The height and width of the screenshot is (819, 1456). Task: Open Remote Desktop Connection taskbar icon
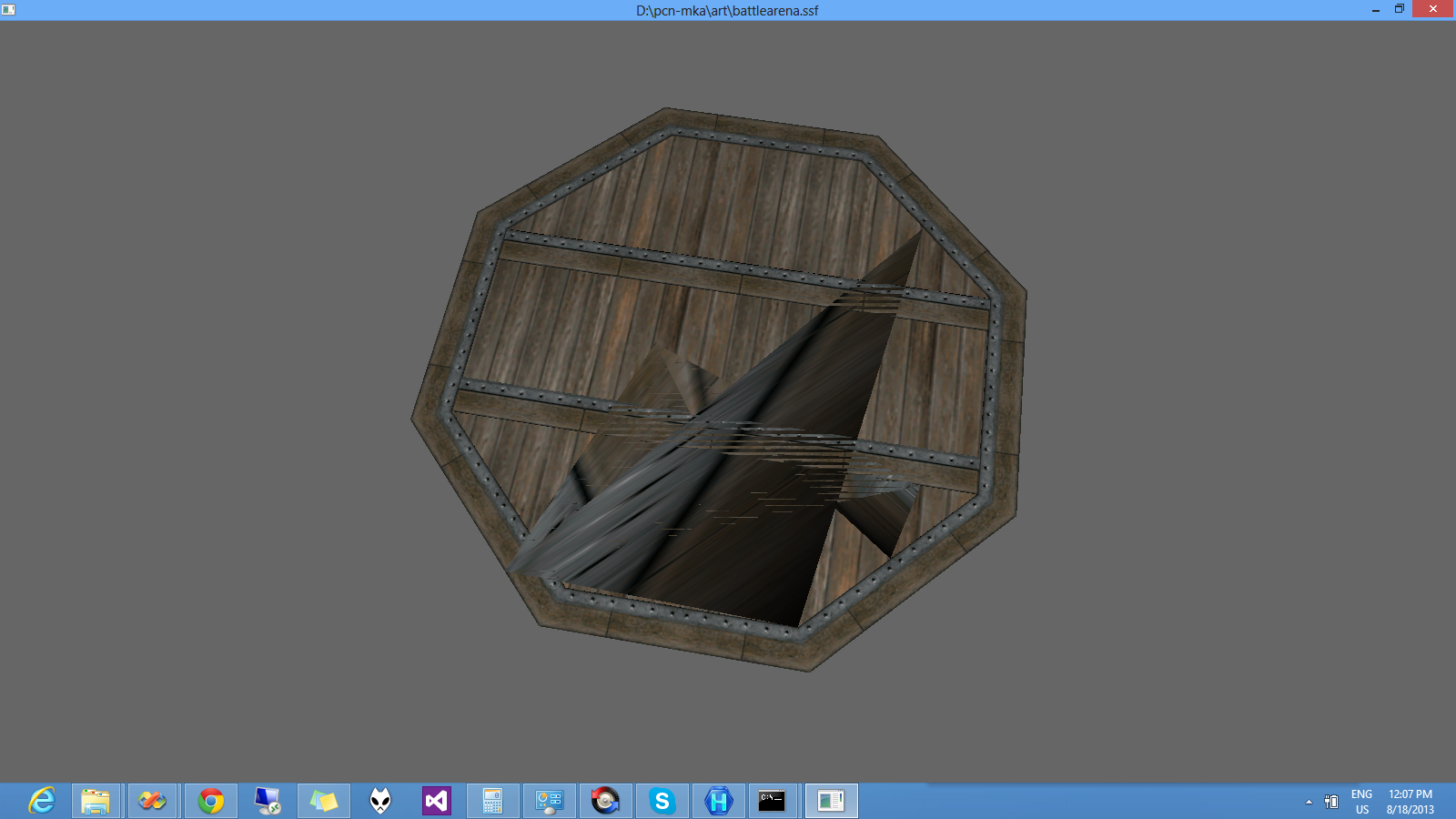coord(267,801)
